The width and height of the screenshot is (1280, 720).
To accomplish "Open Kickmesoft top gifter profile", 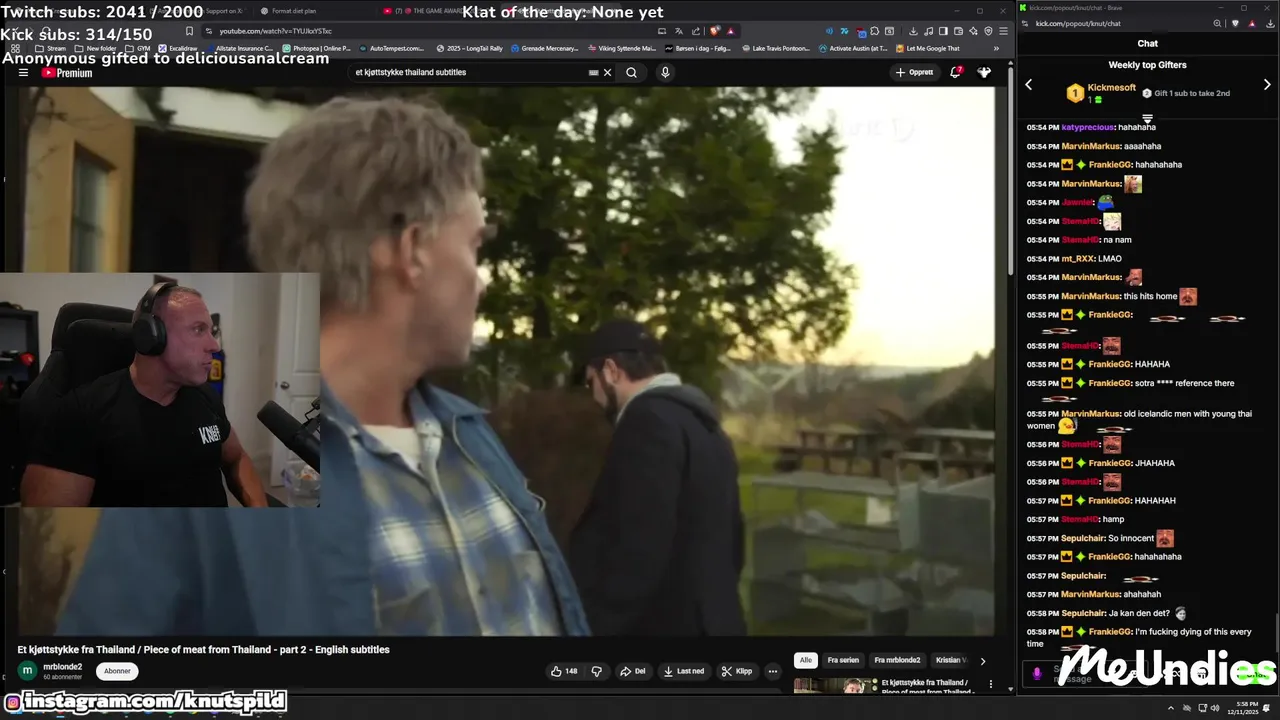I will (x=1112, y=87).
